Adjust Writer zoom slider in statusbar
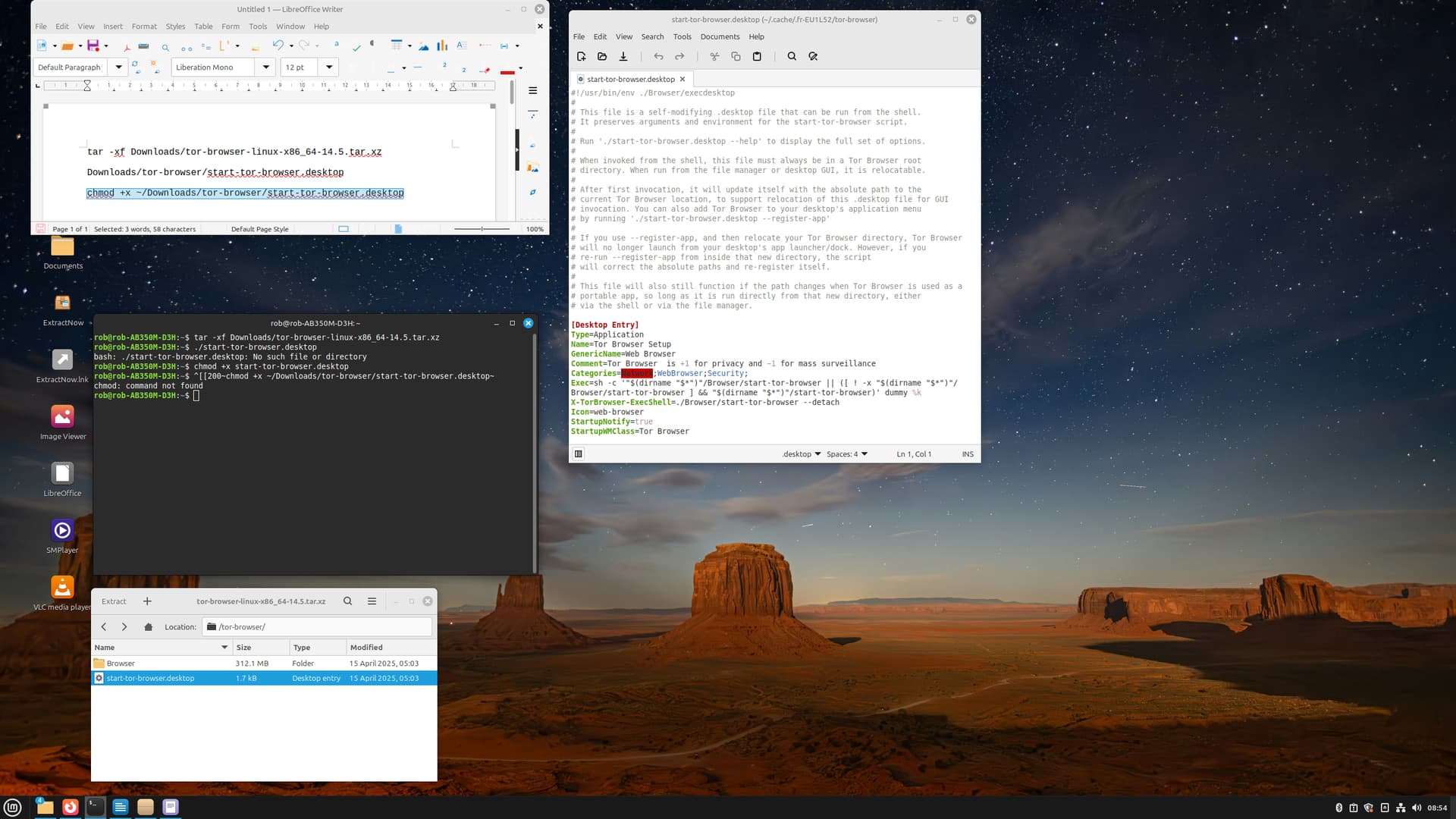This screenshot has width=1456, height=819. [x=482, y=229]
